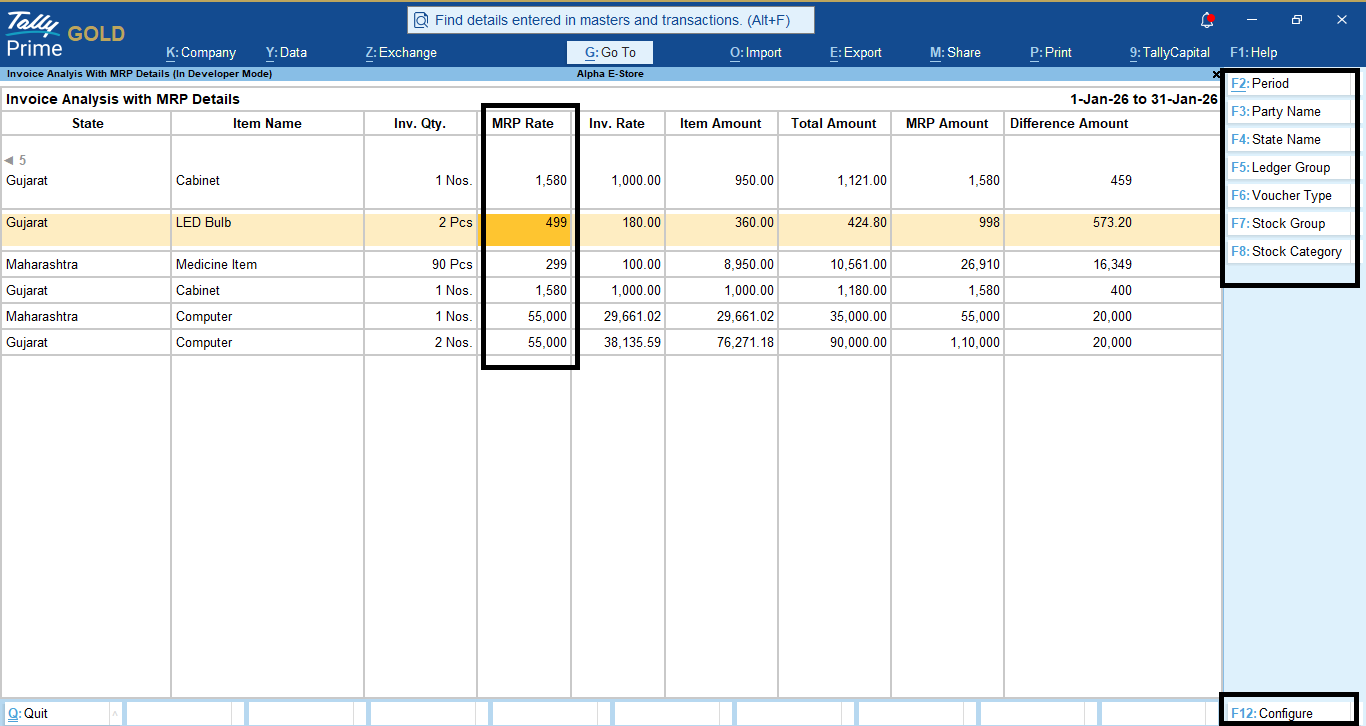Screen dimensions: 1366x726
Task: Click the State column header
Action: 87,124
